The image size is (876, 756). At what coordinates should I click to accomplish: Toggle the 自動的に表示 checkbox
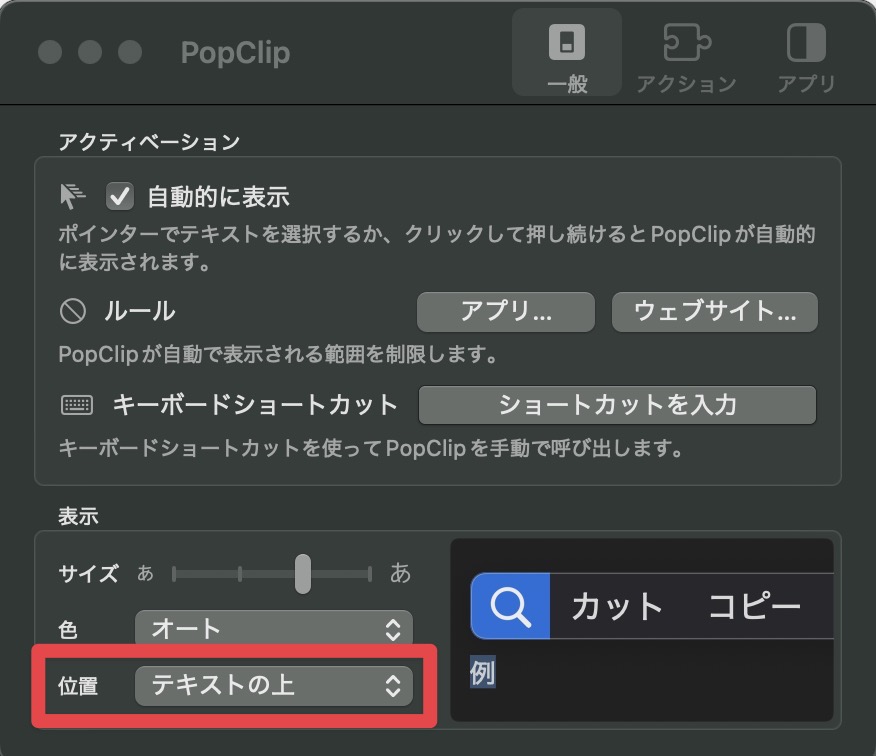(120, 196)
